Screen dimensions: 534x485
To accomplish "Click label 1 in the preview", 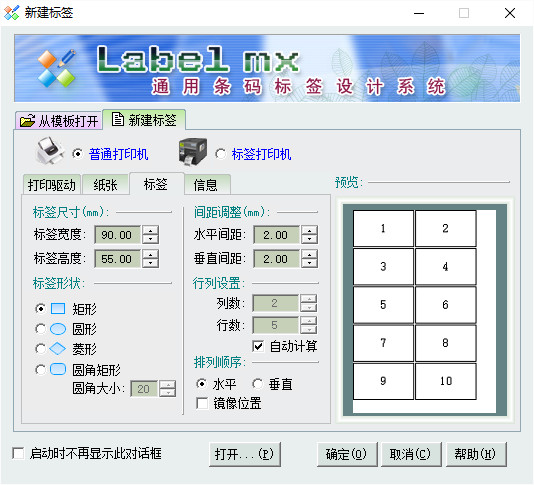I will [x=383, y=228].
